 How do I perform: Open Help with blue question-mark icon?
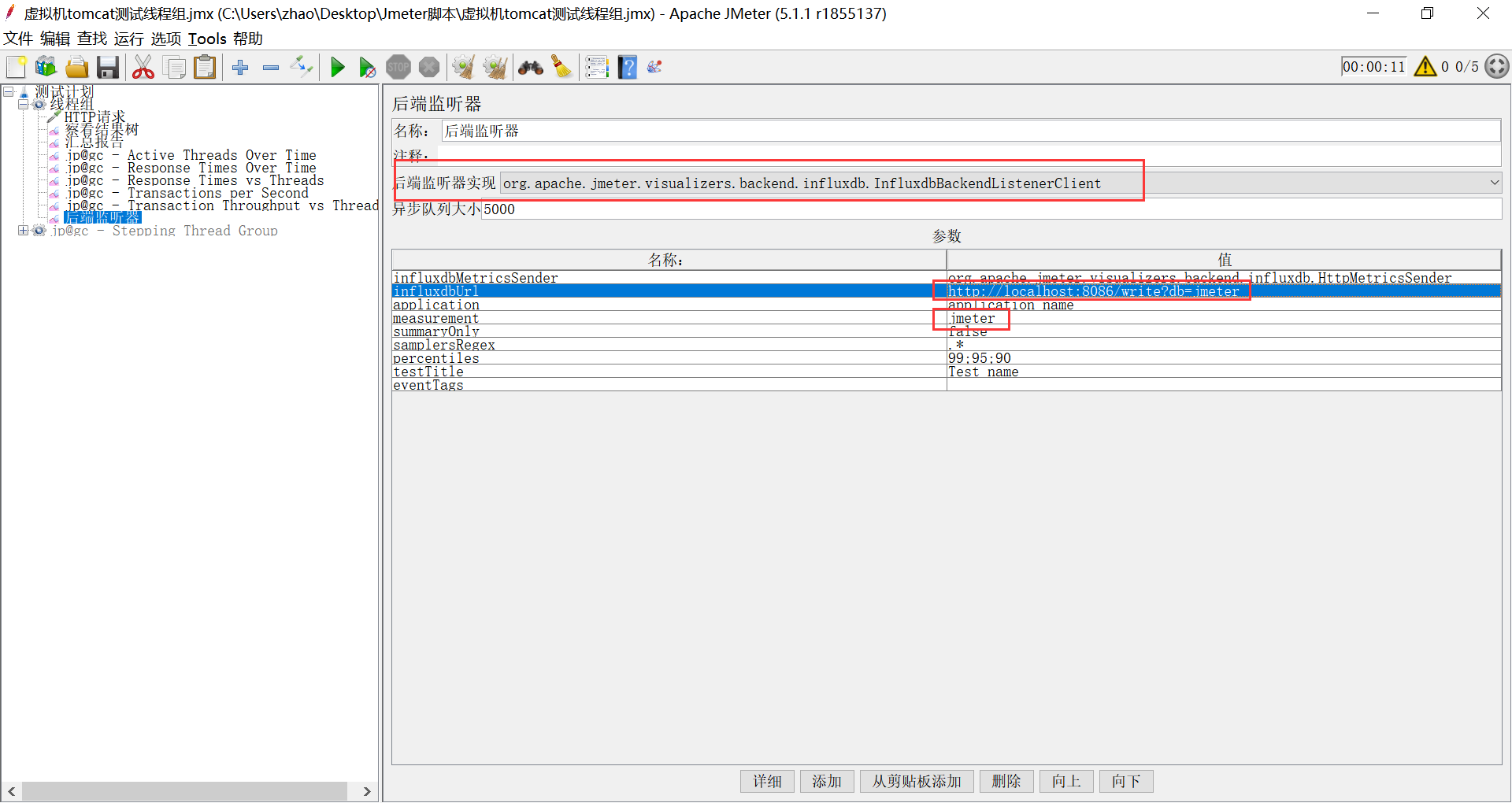coord(628,68)
